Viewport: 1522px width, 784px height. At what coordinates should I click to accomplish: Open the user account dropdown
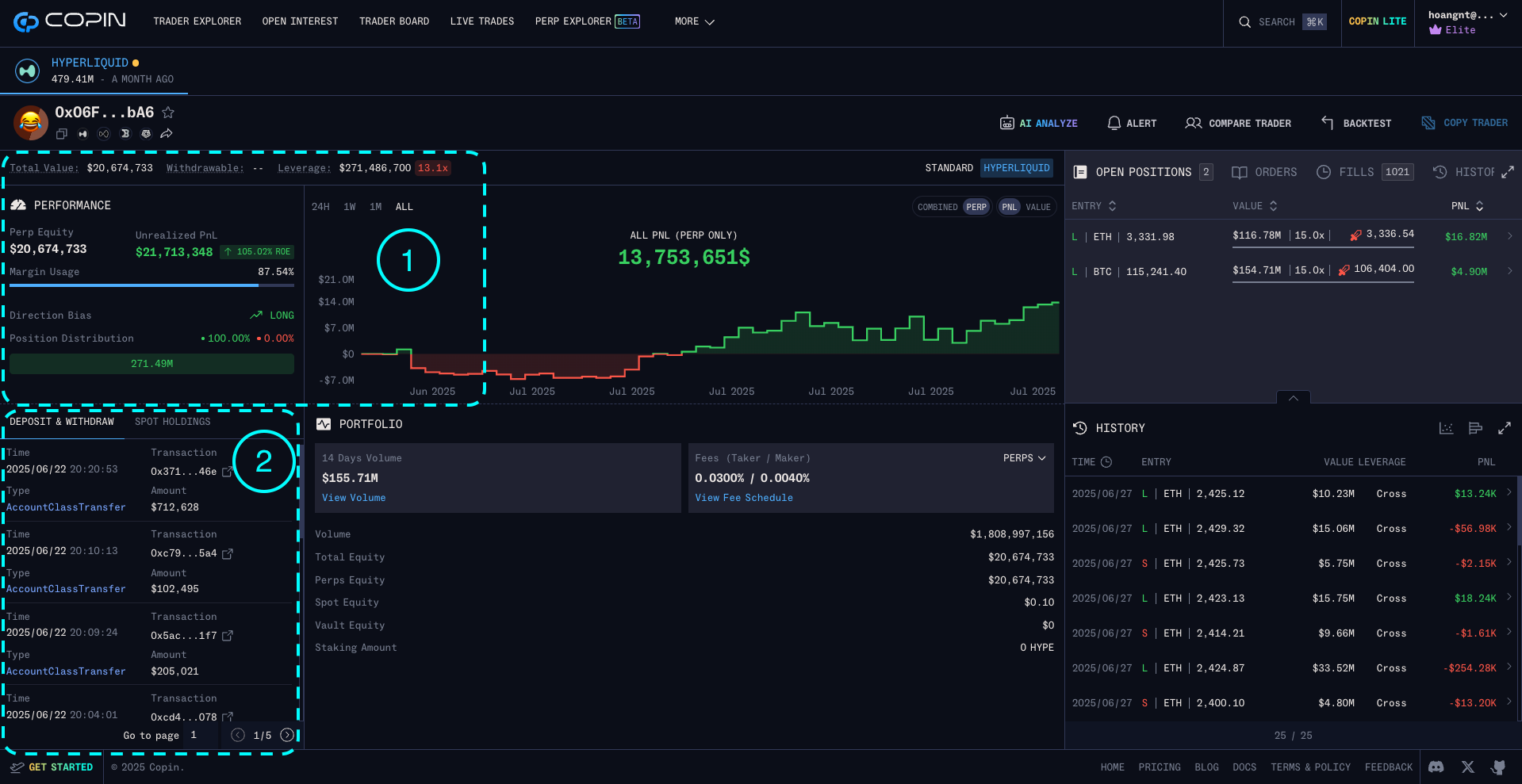[x=1468, y=22]
